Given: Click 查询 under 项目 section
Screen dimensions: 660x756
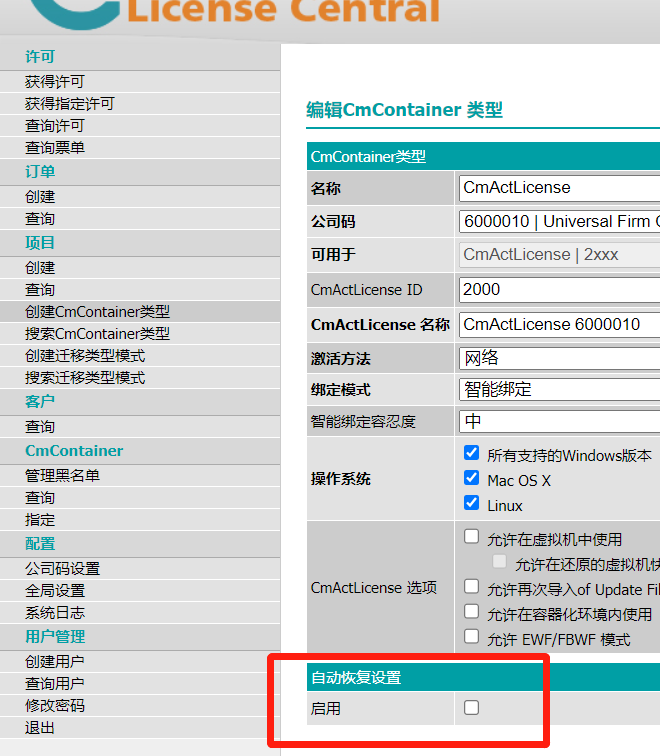Looking at the screenshot, I should coord(40,290).
